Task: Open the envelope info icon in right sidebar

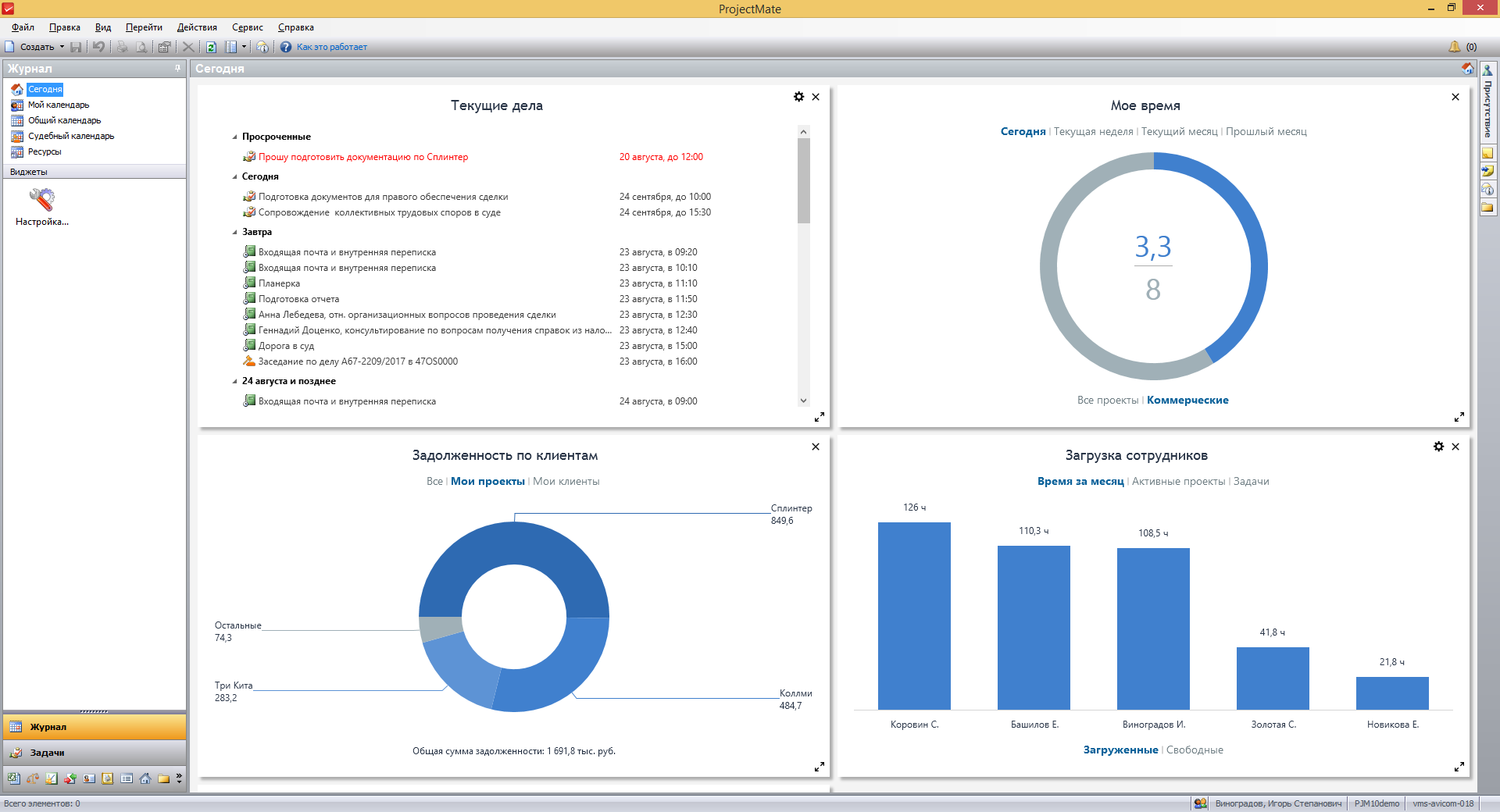Action: [1487, 190]
